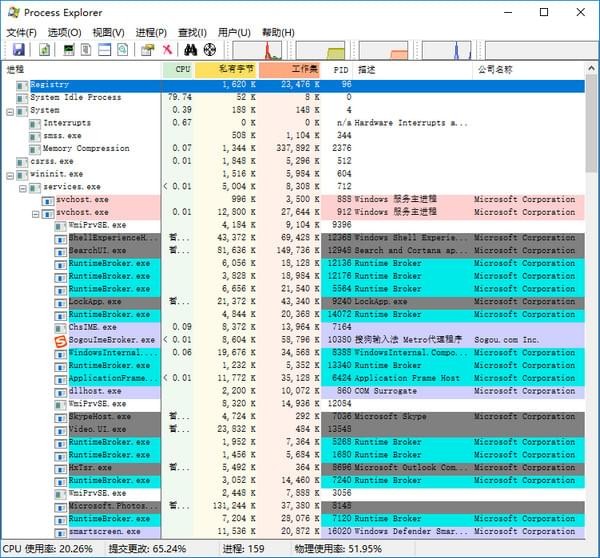Open process Properties from the toolbar
Viewport: 600px width, 558px height.
(148, 49)
